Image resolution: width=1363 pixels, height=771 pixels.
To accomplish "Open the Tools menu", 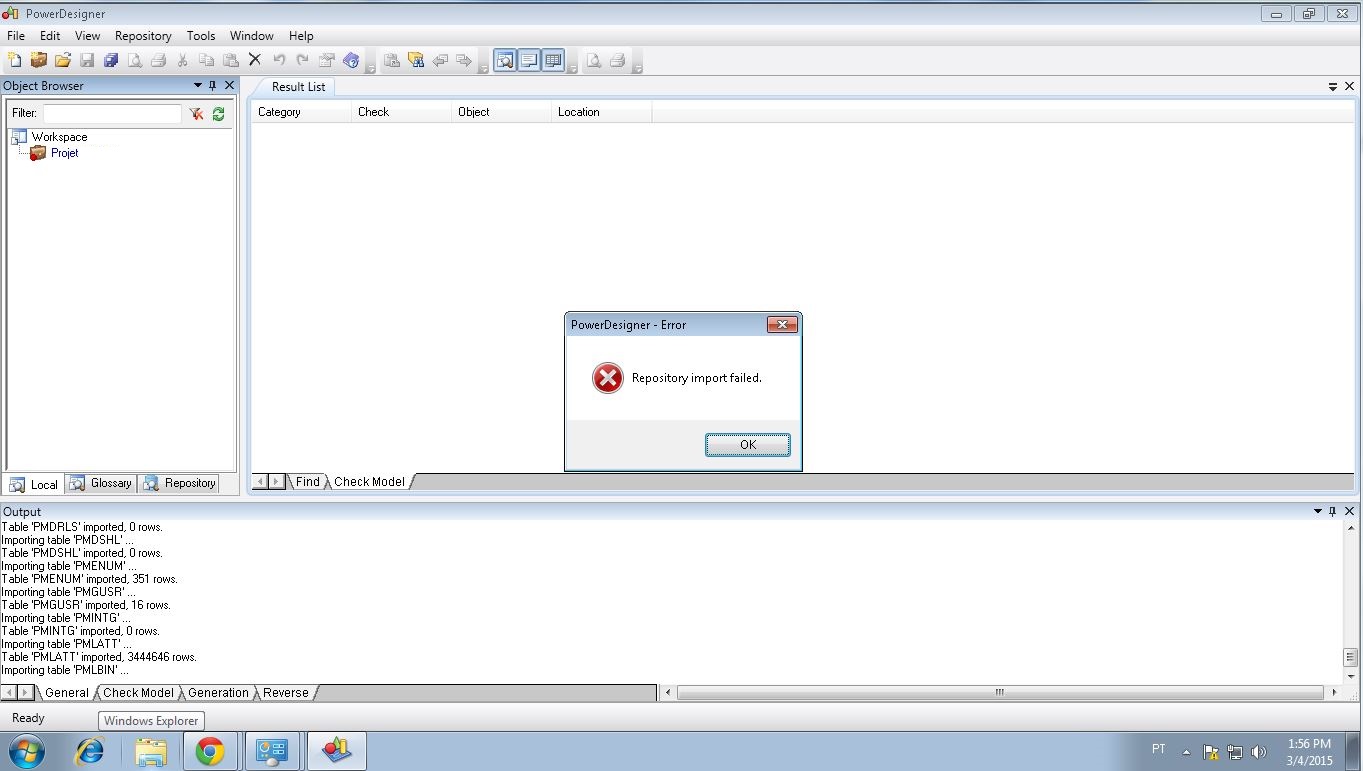I will [201, 36].
